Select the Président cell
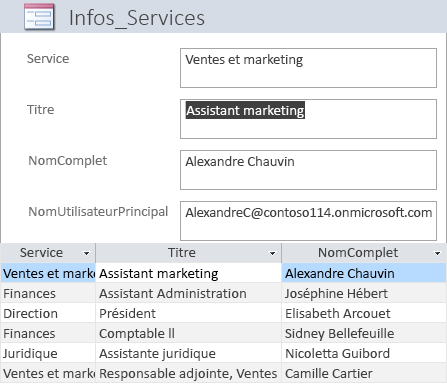 189,313
